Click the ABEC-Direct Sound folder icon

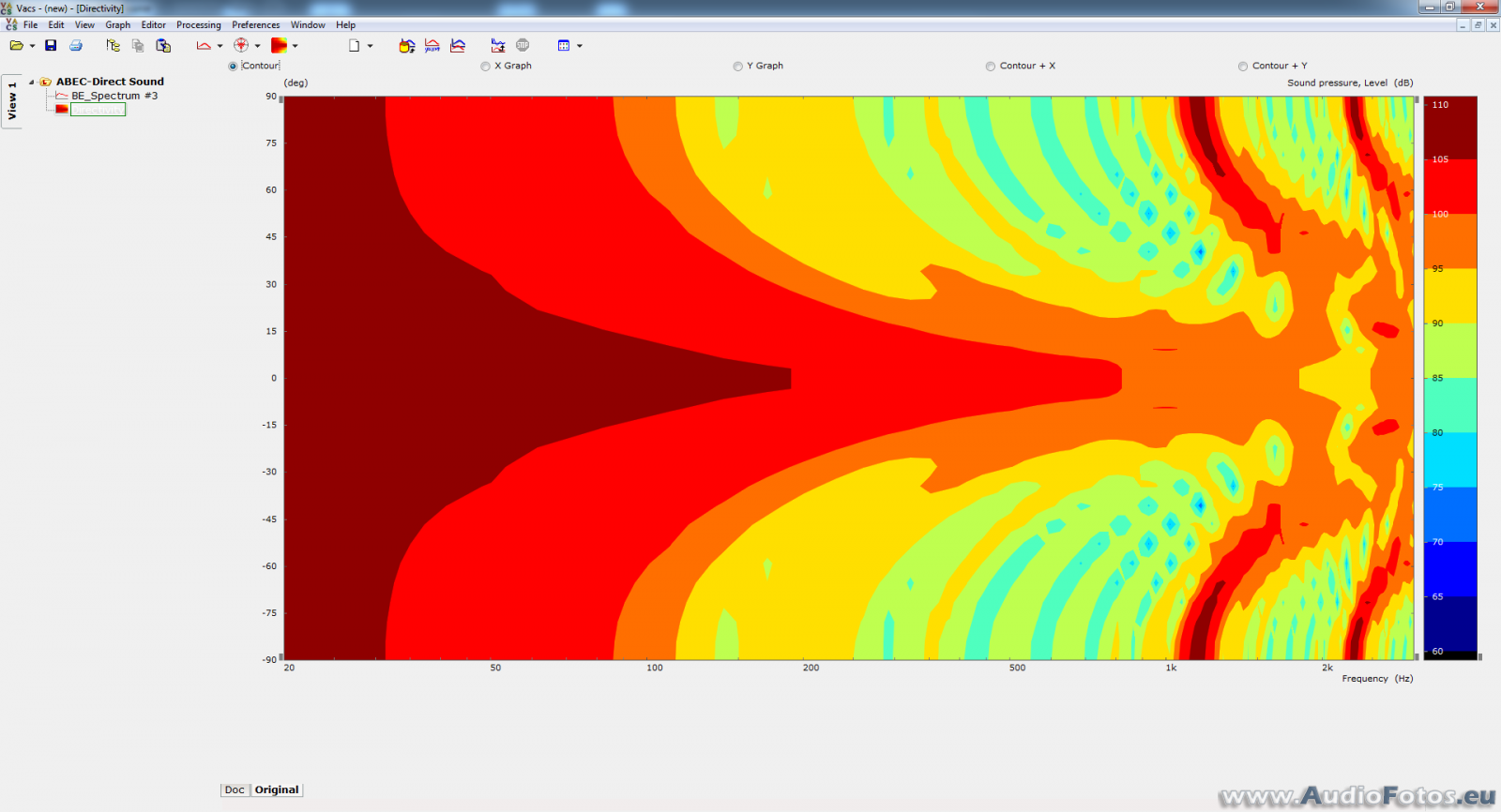45,82
